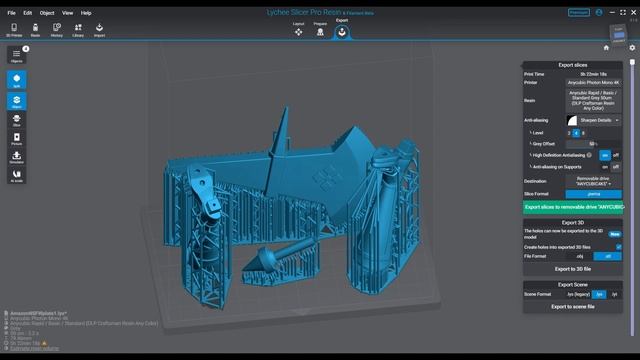
Task: Click the Estimate resin volume link
Action: [34, 349]
